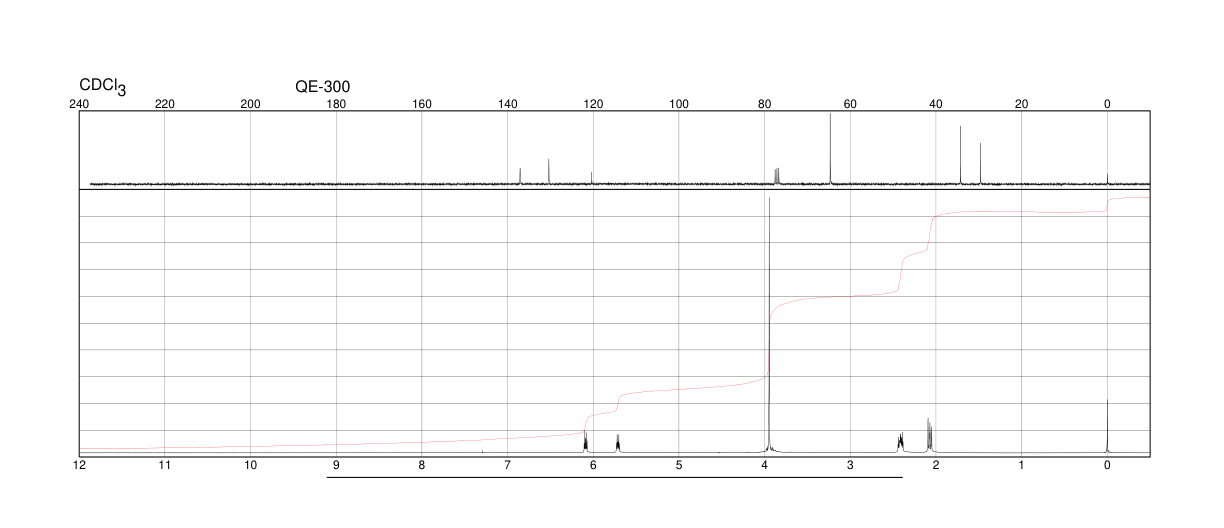1224x528 pixels.
Task: Pick the carbon peak near 29 ppm
Action: point(980,164)
